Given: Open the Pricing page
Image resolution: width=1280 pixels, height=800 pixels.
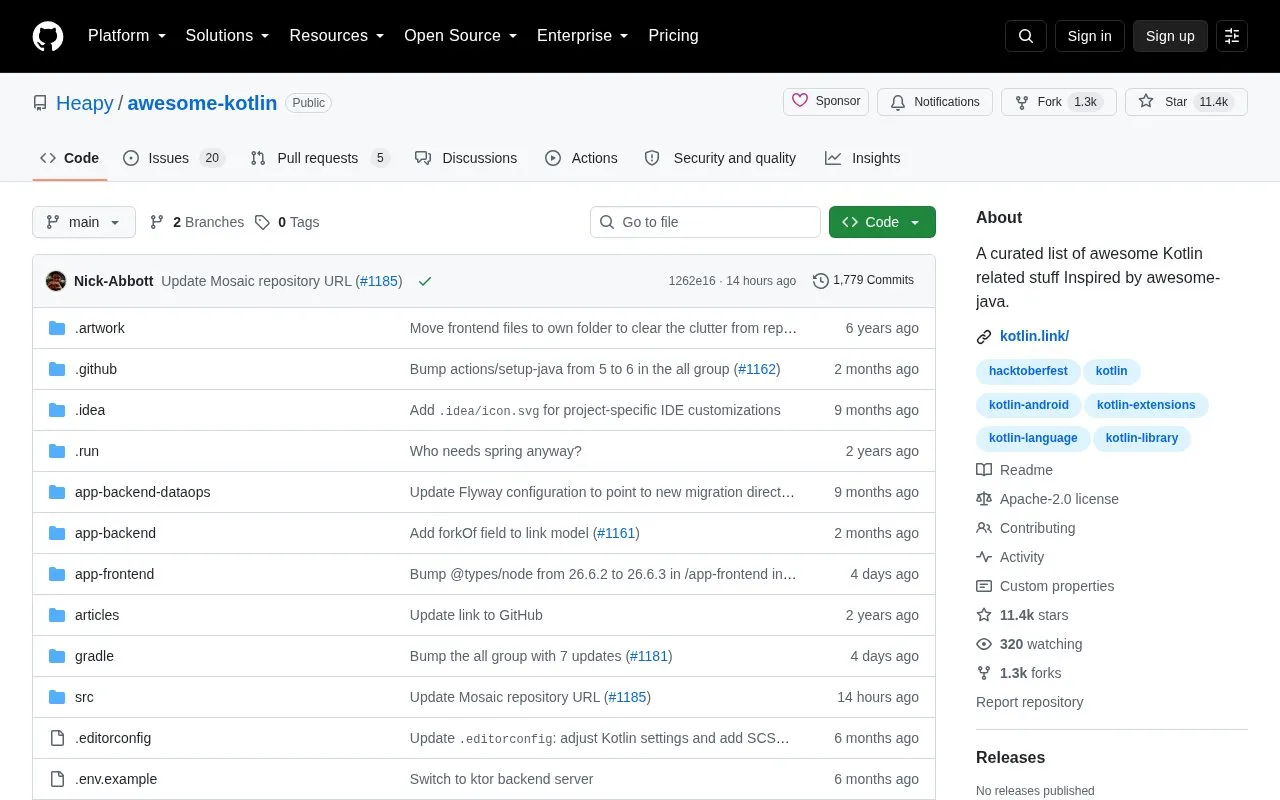Looking at the screenshot, I should [673, 36].
